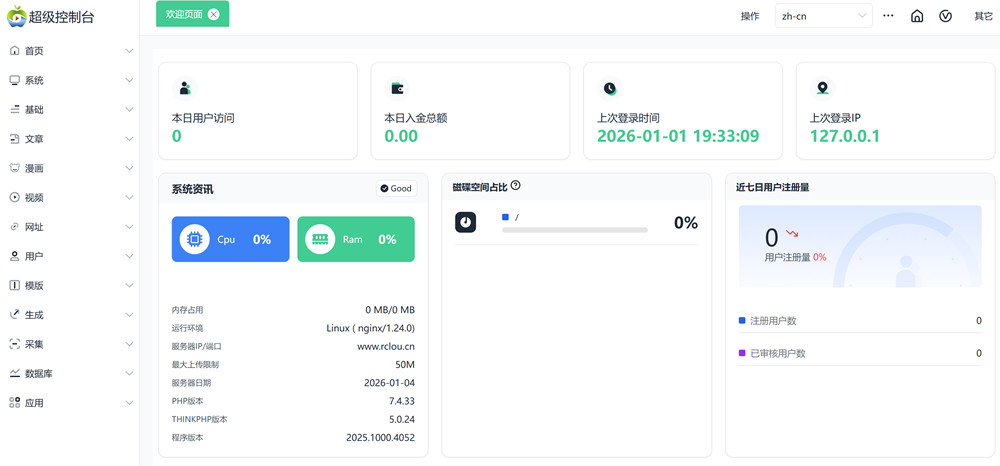The height and width of the screenshot is (466, 1000).
Task: Click the clock icon above 上次登录时间
Action: 610,89
